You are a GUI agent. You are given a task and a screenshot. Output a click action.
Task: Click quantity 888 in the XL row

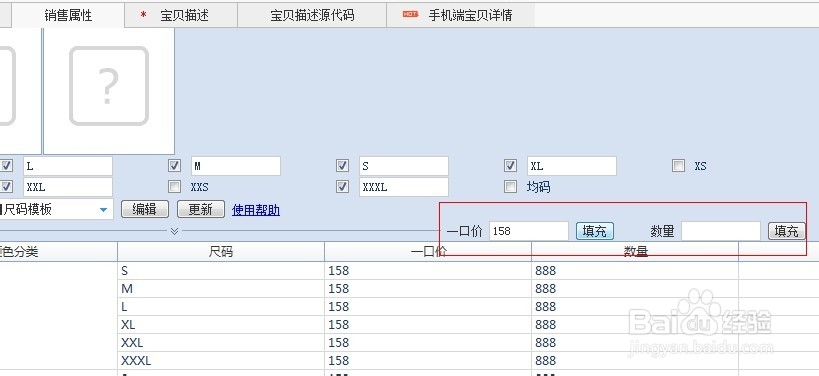tap(635, 325)
